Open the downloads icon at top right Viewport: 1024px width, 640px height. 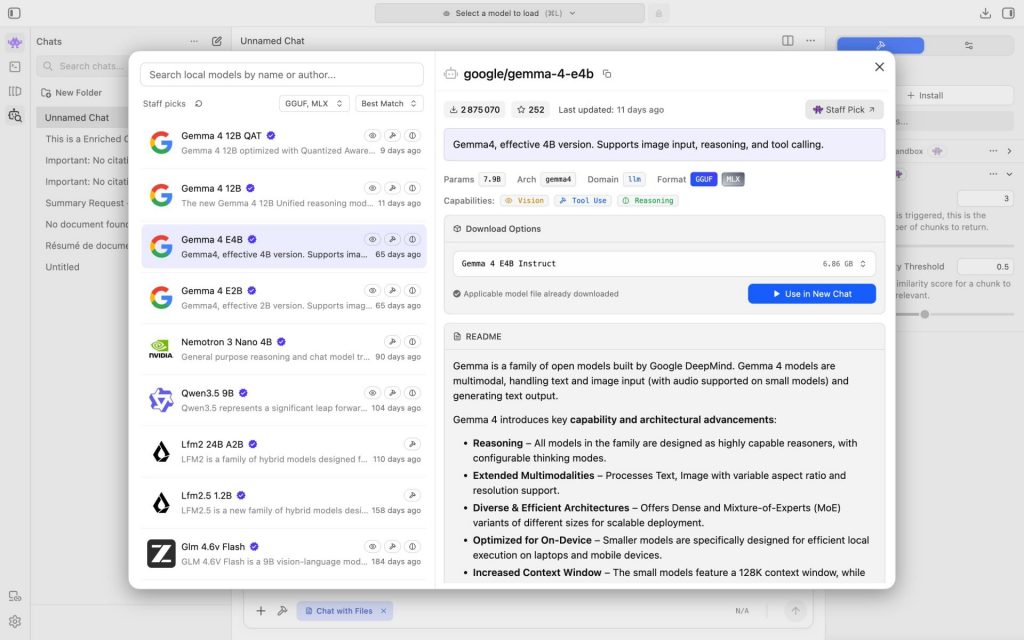coord(985,13)
